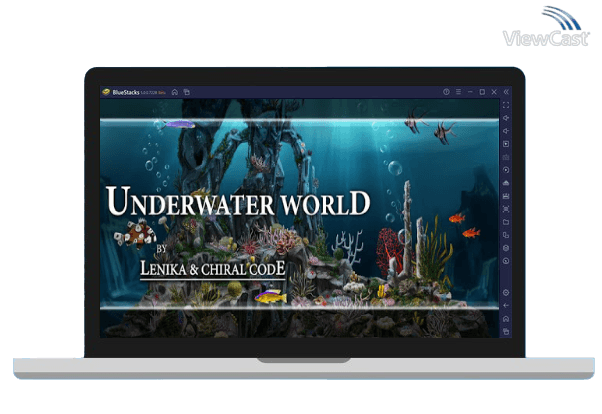Click the circular icon below the keyboard icon
602x414 pixels.
tap(506, 170)
